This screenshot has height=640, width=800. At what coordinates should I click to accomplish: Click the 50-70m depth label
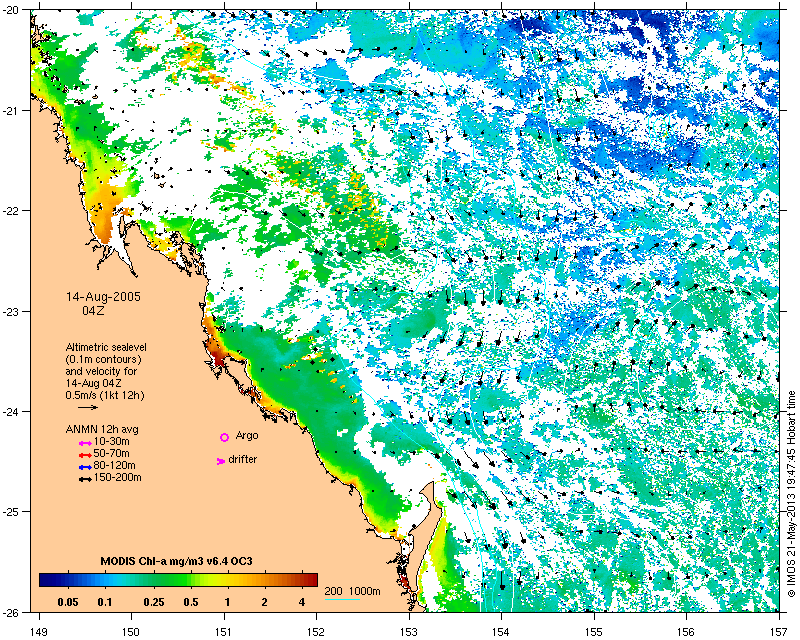pos(111,453)
